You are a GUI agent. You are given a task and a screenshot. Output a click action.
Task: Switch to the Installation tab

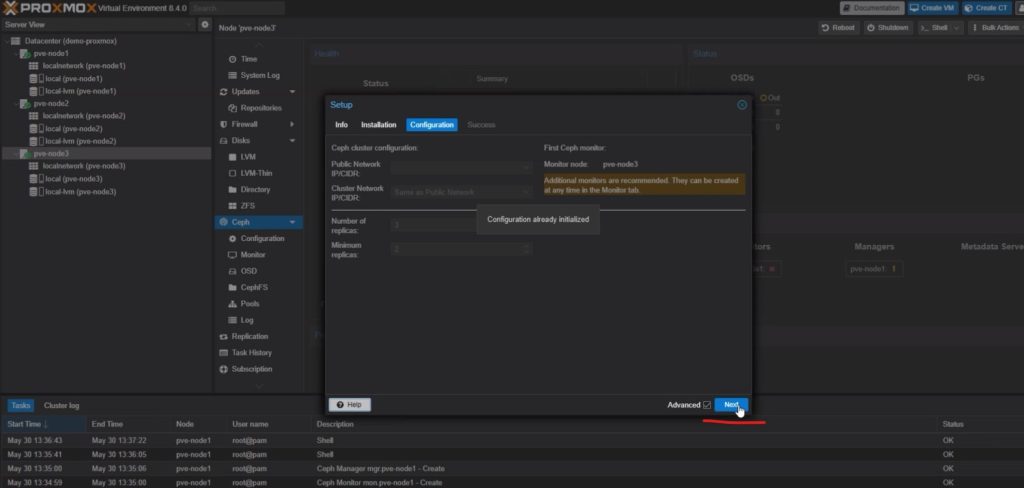(379, 125)
